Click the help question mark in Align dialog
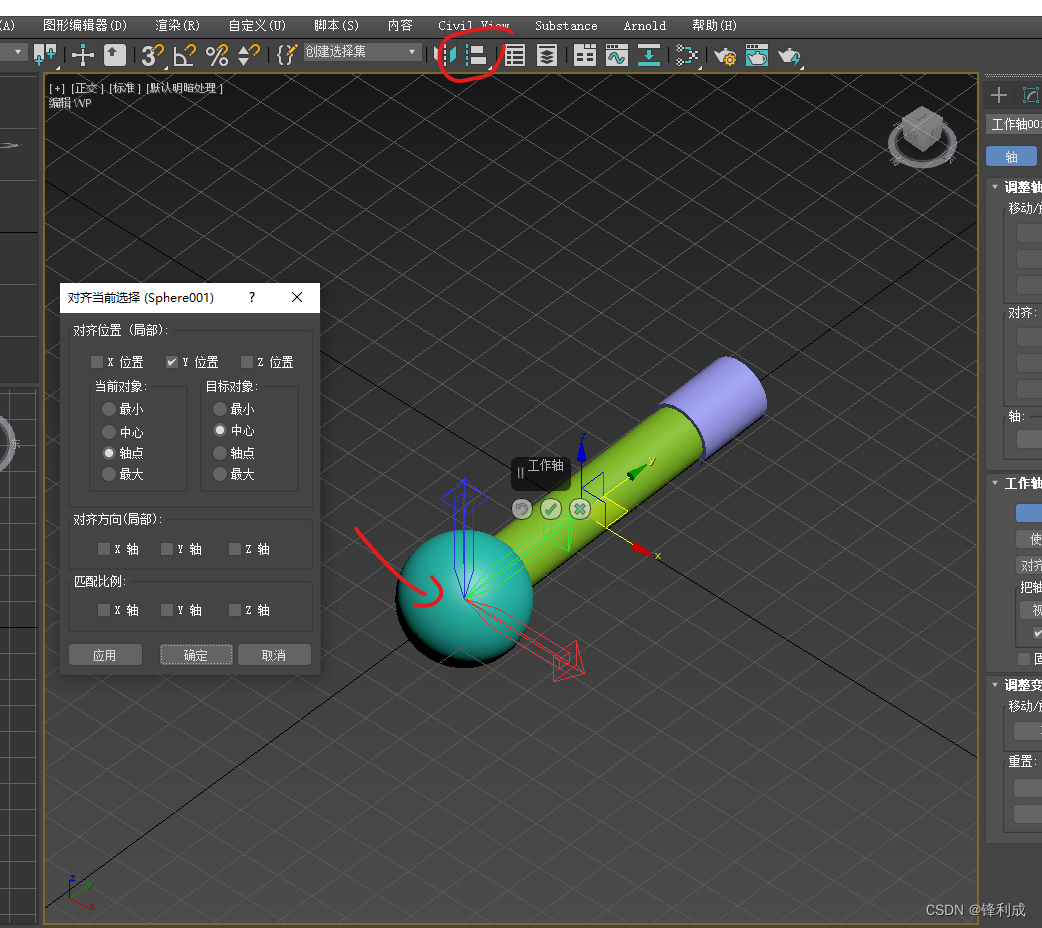Screen dimensions: 1042x928 coord(252,297)
